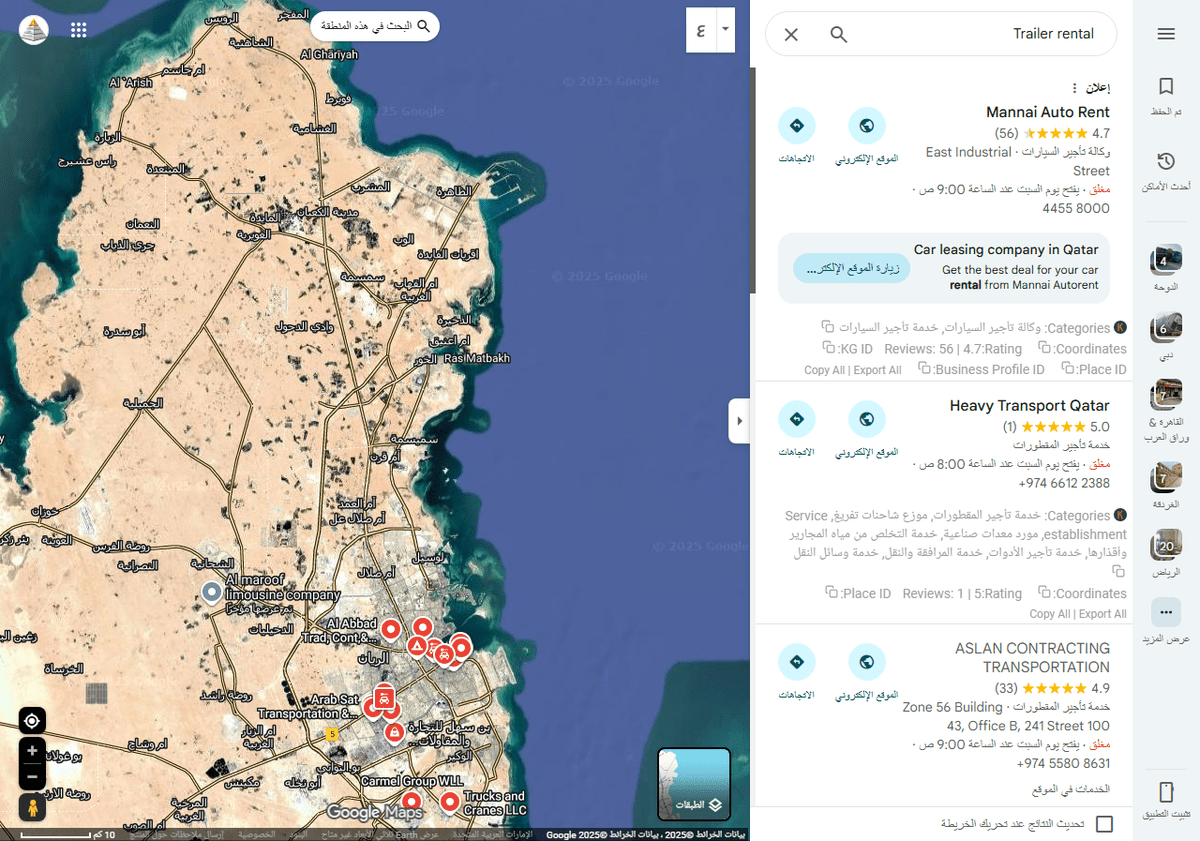Click Export All link for Mannai Auto Rent
This screenshot has height=841, width=1200.
click(x=877, y=370)
